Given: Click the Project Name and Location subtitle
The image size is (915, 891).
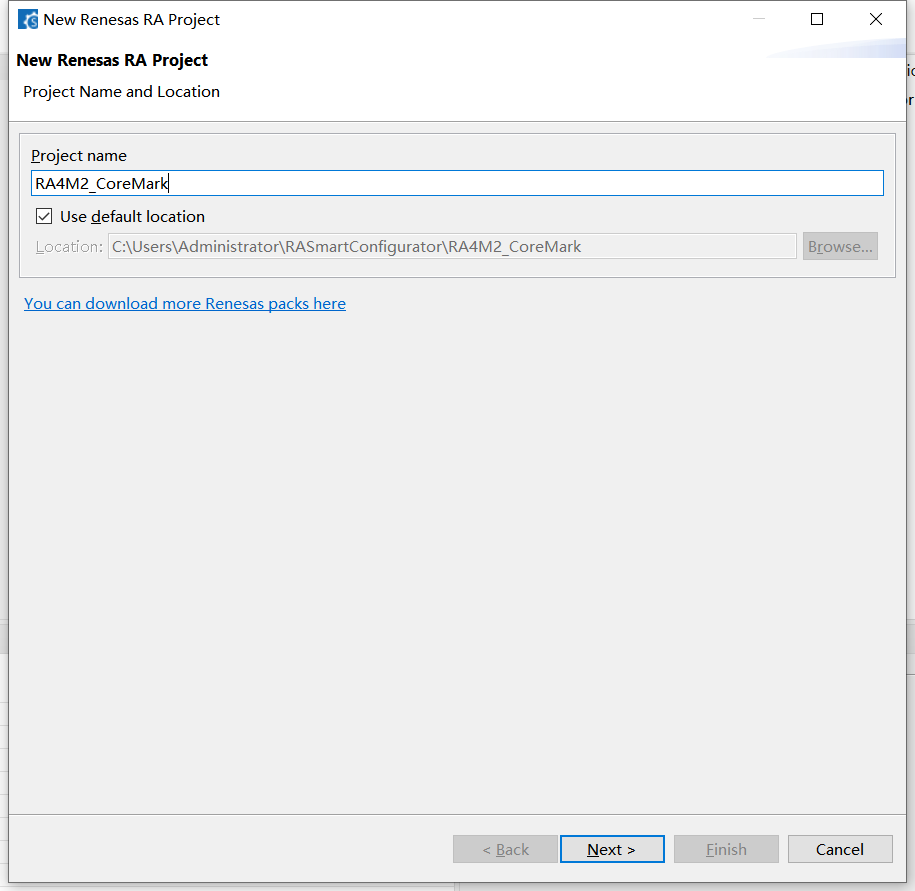Looking at the screenshot, I should coord(121,92).
